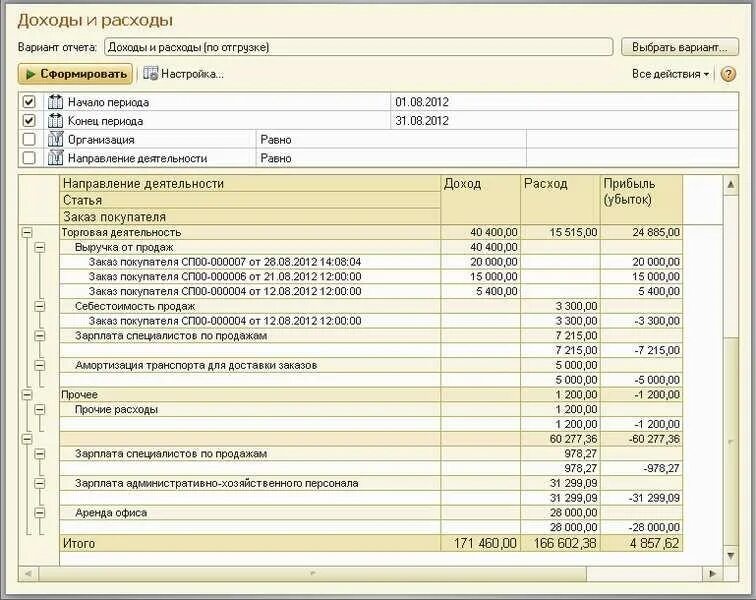Click the filter icon beside Организация

(x=55, y=139)
